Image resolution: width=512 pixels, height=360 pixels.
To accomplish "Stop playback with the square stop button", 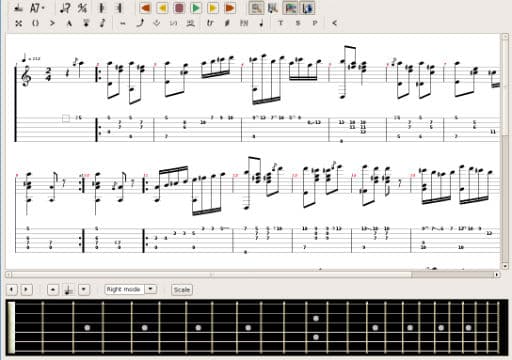I will point(179,8).
